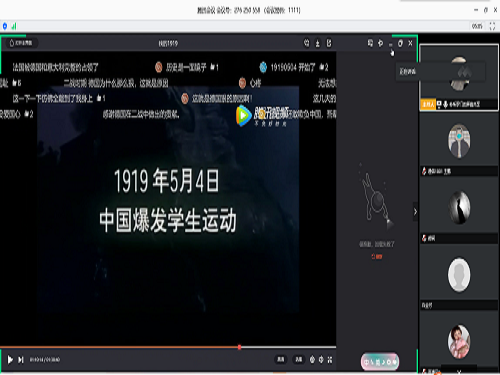Viewport: 500px width, 375px height.
Task: Open the meeting info shield icon
Action: (x=5, y=26)
